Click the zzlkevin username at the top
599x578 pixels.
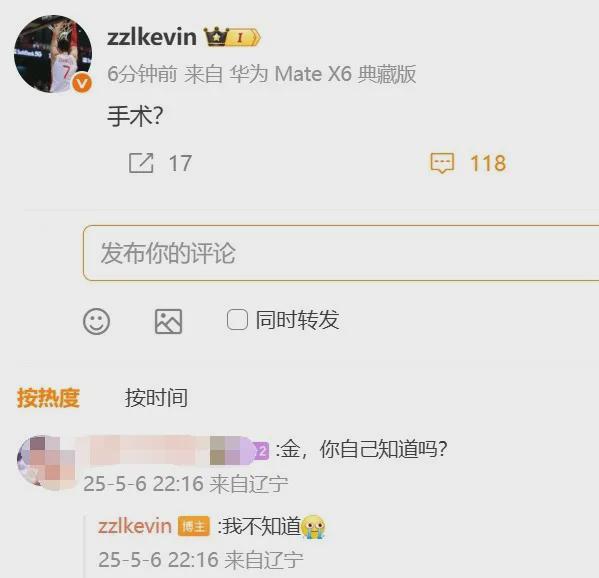(152, 37)
